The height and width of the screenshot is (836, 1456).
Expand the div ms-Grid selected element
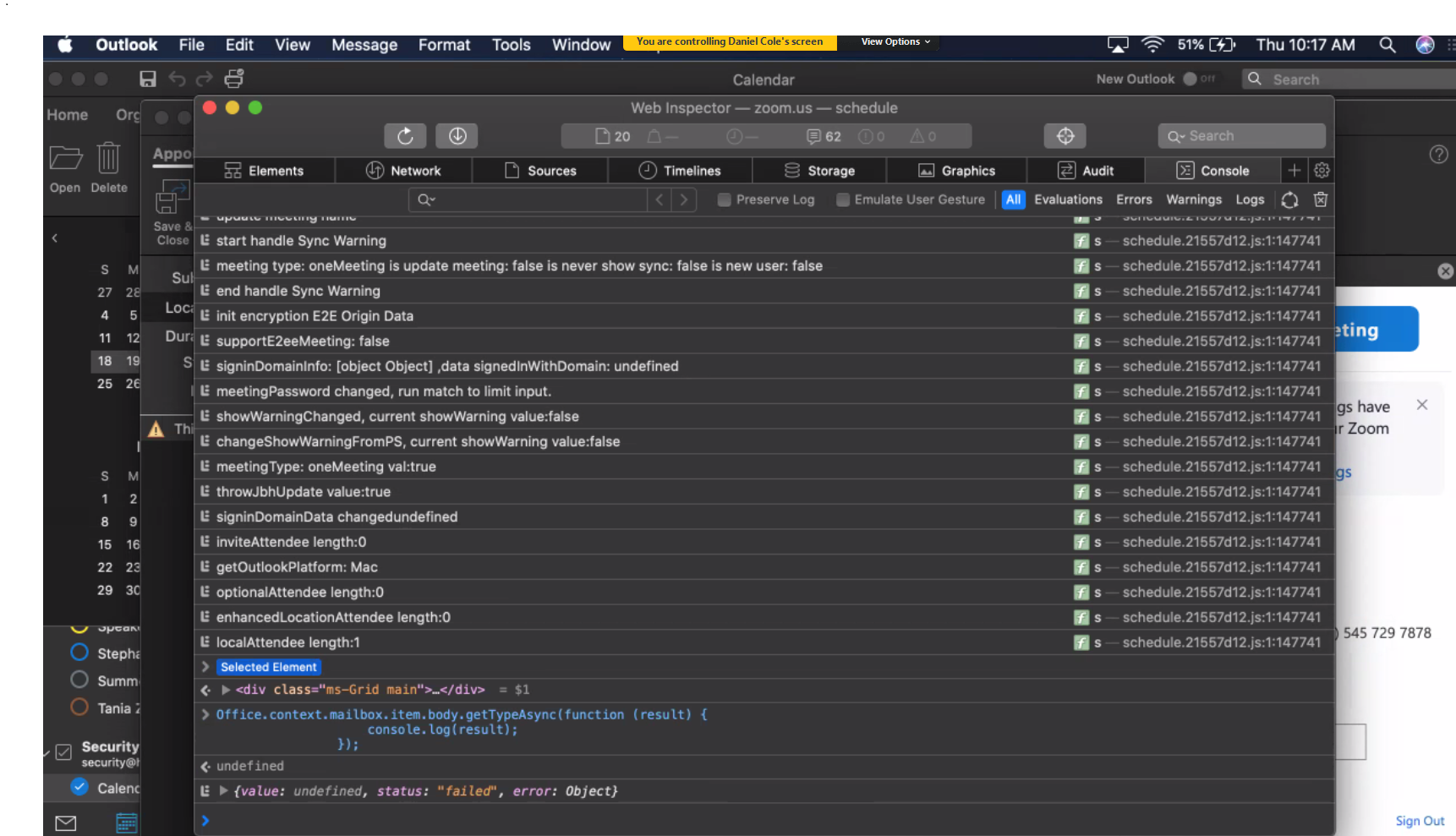coord(225,689)
